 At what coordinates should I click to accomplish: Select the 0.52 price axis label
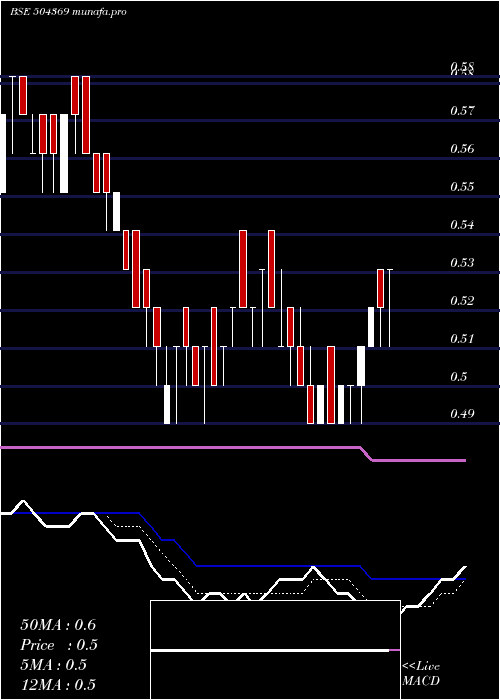pyautogui.click(x=462, y=300)
